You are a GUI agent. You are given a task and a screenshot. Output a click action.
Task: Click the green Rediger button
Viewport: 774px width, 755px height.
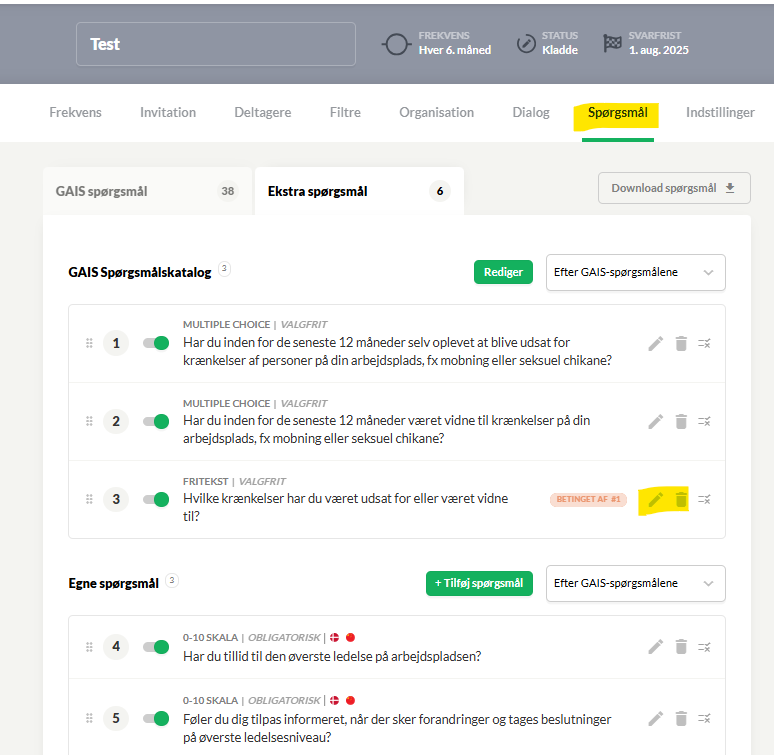click(503, 272)
